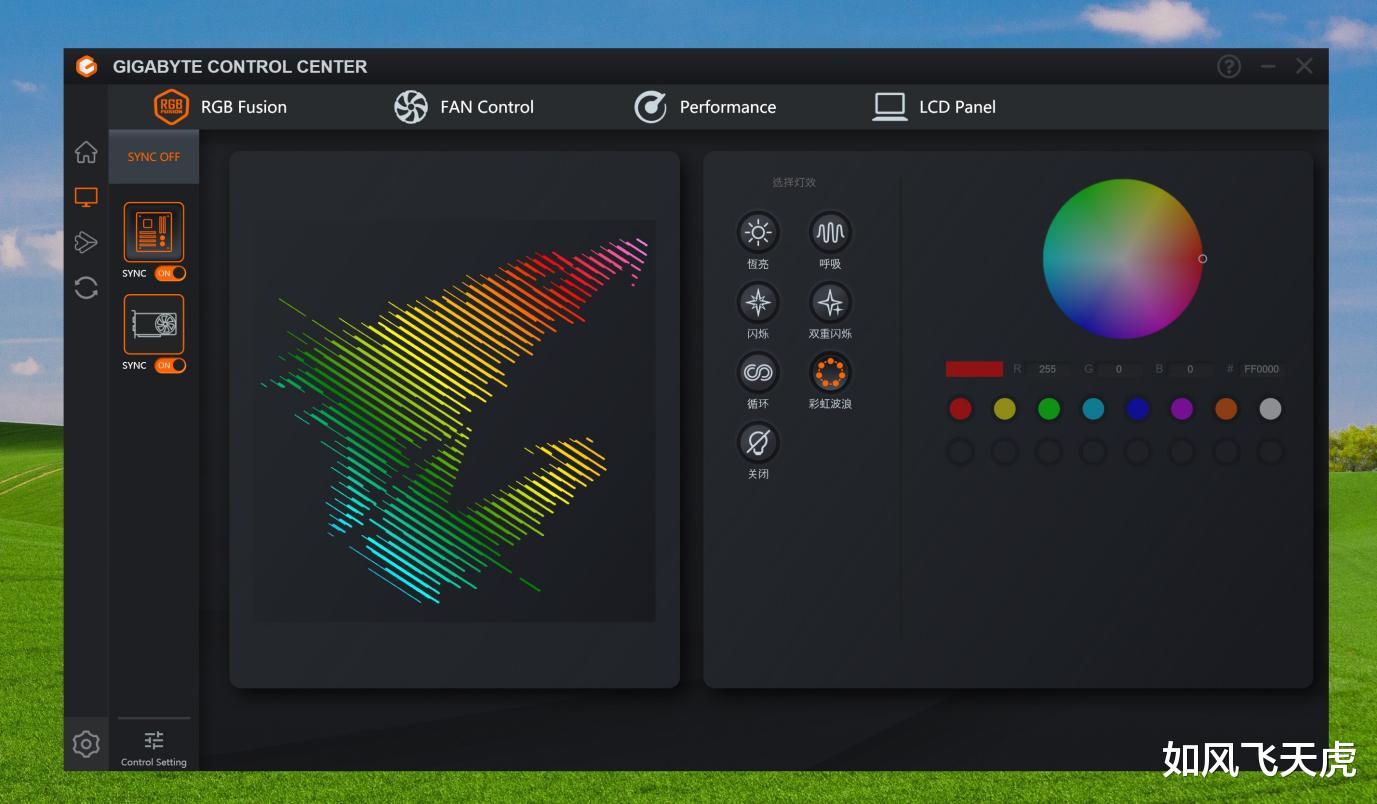1377x804 pixels.
Task: Select the graphics card device icon
Action: tap(154, 324)
